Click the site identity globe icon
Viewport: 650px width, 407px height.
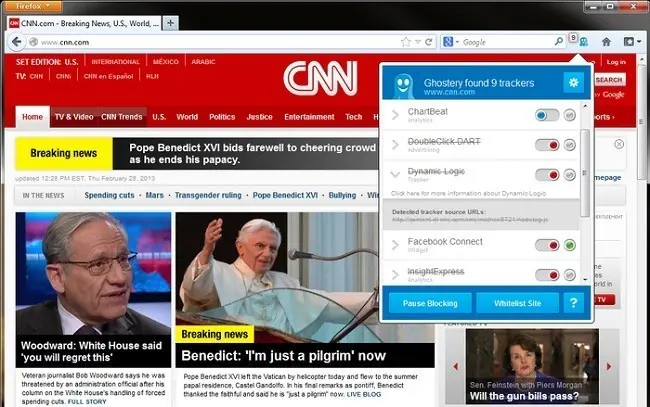tap(34, 42)
